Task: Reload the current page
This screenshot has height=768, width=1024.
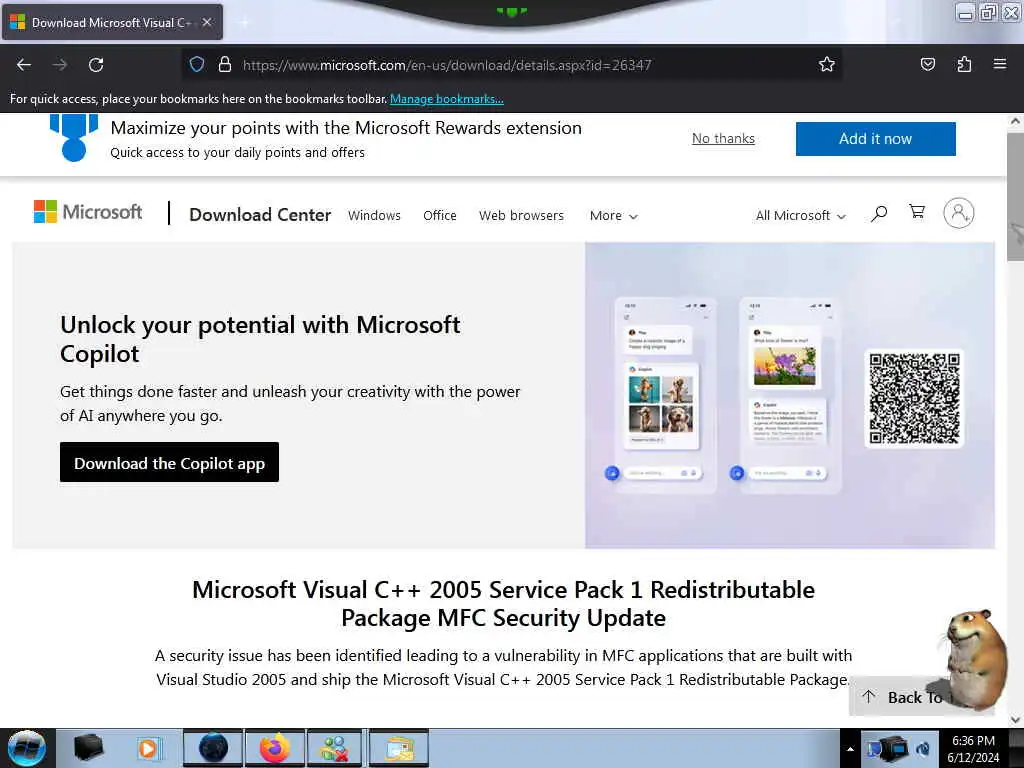Action: tap(96, 65)
